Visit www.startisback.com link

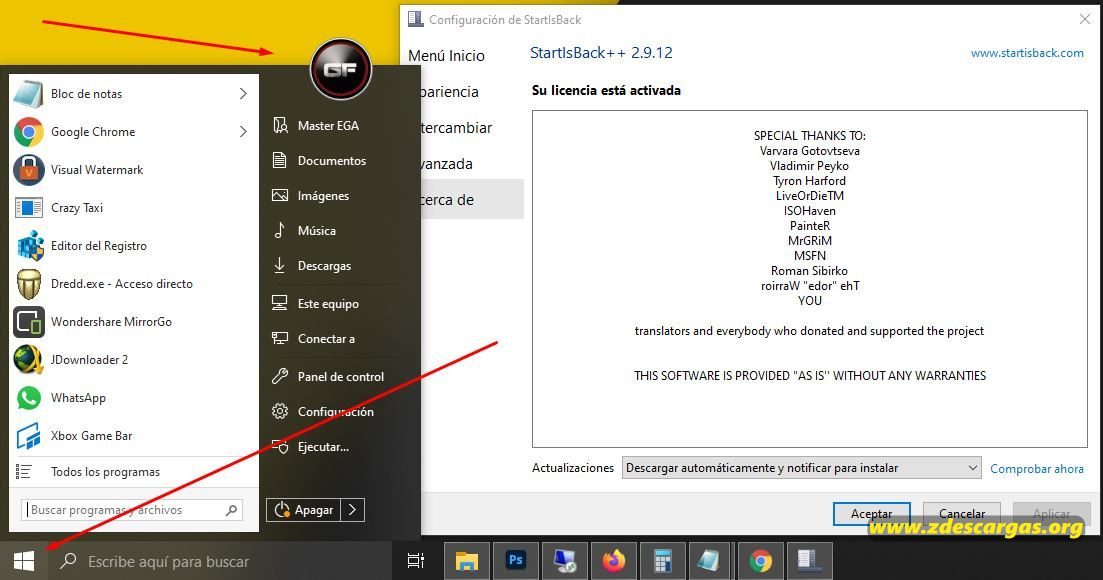click(x=1027, y=53)
